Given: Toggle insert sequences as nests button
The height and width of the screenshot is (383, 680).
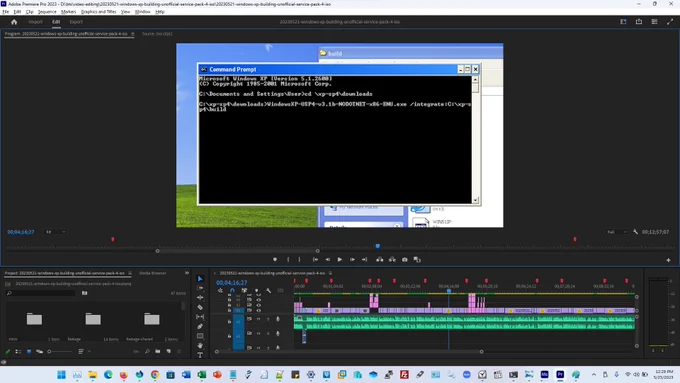Looking at the screenshot, I should (220, 291).
